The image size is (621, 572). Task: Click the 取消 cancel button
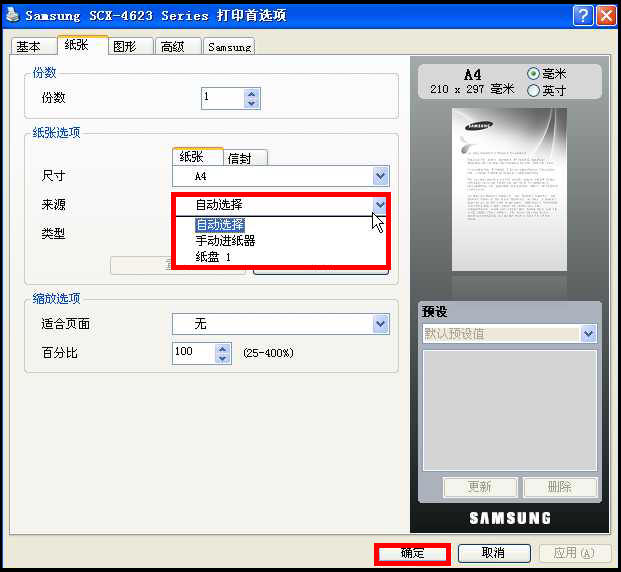click(493, 553)
